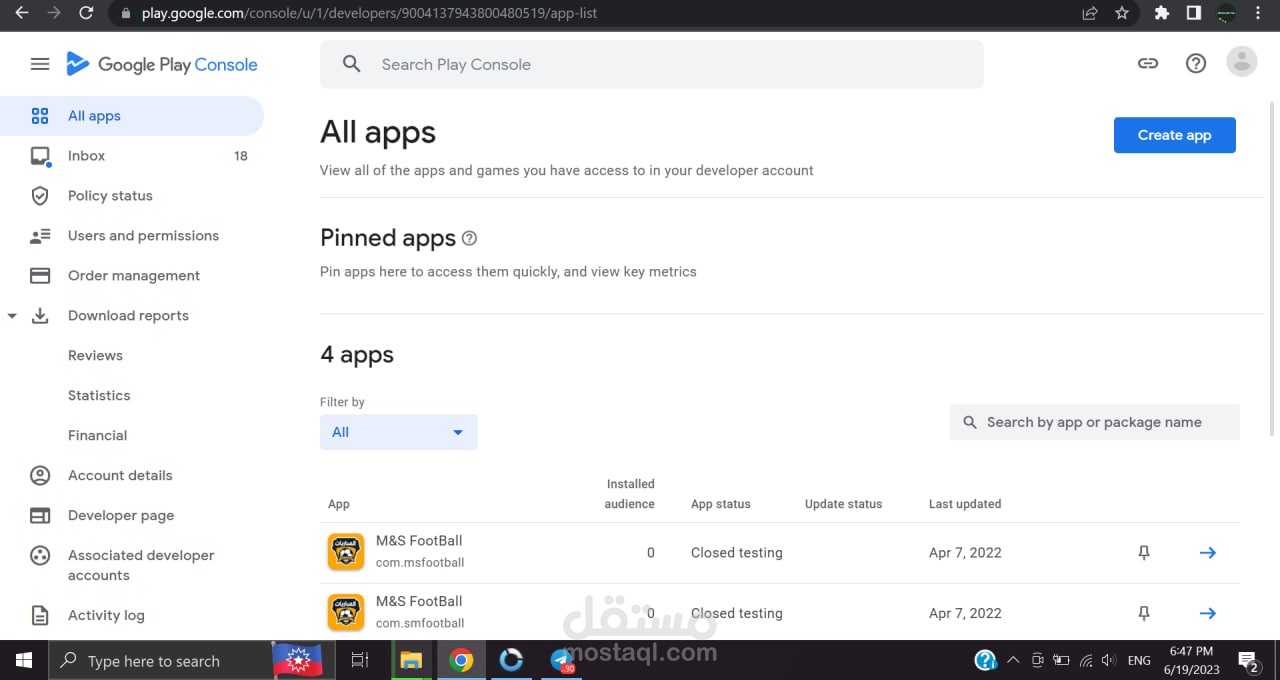Go to Account details
1280x680 pixels.
(x=132, y=476)
